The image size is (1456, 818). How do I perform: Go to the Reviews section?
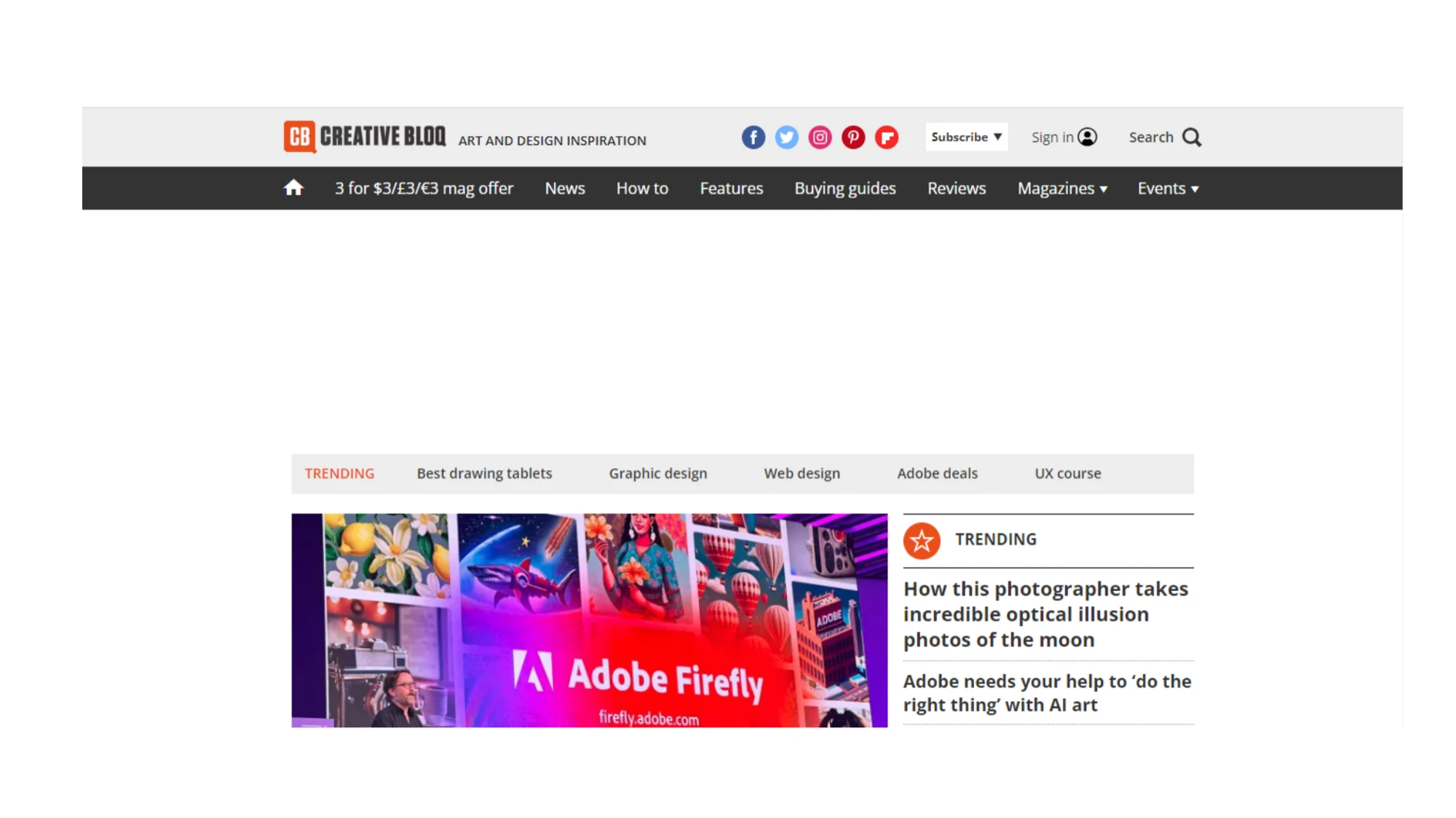[957, 188]
